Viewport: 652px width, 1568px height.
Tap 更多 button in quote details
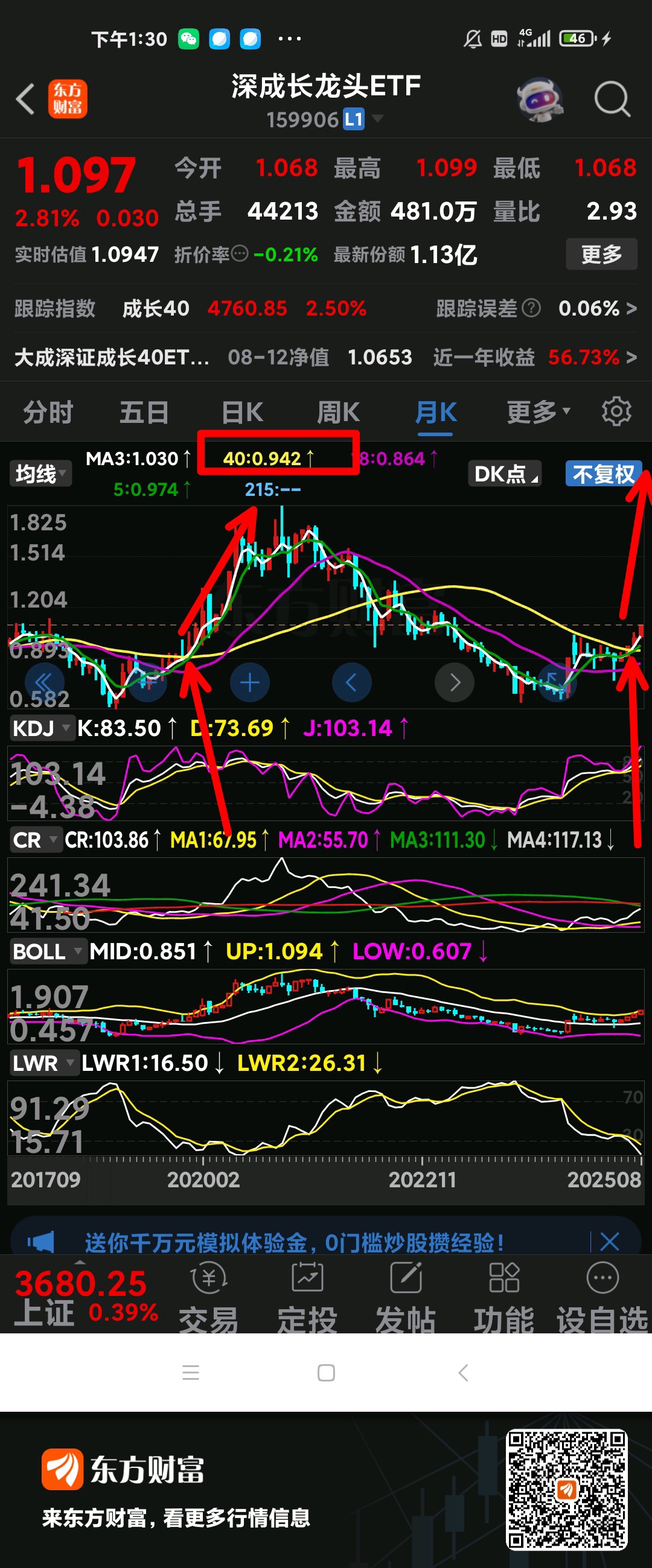click(x=601, y=254)
